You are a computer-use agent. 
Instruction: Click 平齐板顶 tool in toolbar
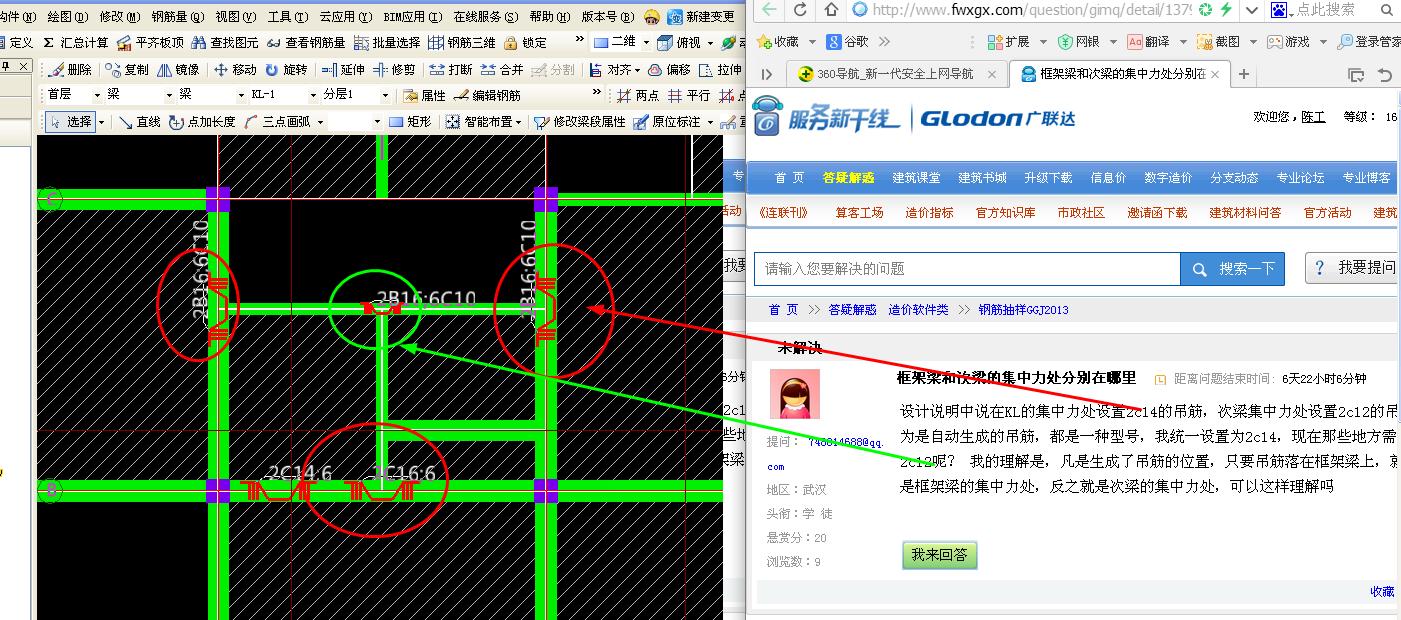pos(151,43)
